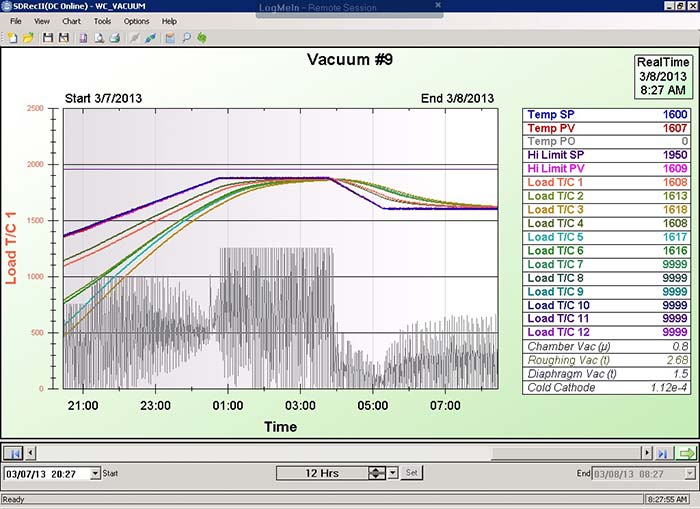Click the Save As disk icon
This screenshot has height=509, width=700.
[64, 38]
